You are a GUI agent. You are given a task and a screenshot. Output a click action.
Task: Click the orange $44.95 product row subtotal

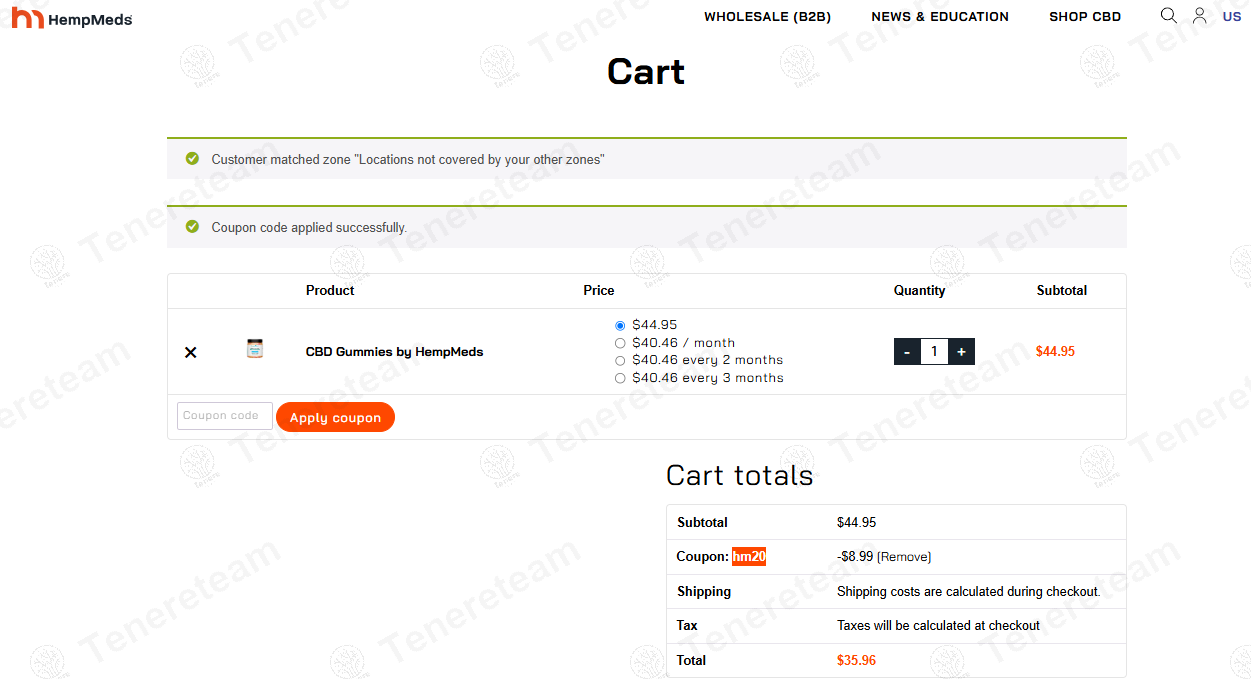pyautogui.click(x=1055, y=352)
